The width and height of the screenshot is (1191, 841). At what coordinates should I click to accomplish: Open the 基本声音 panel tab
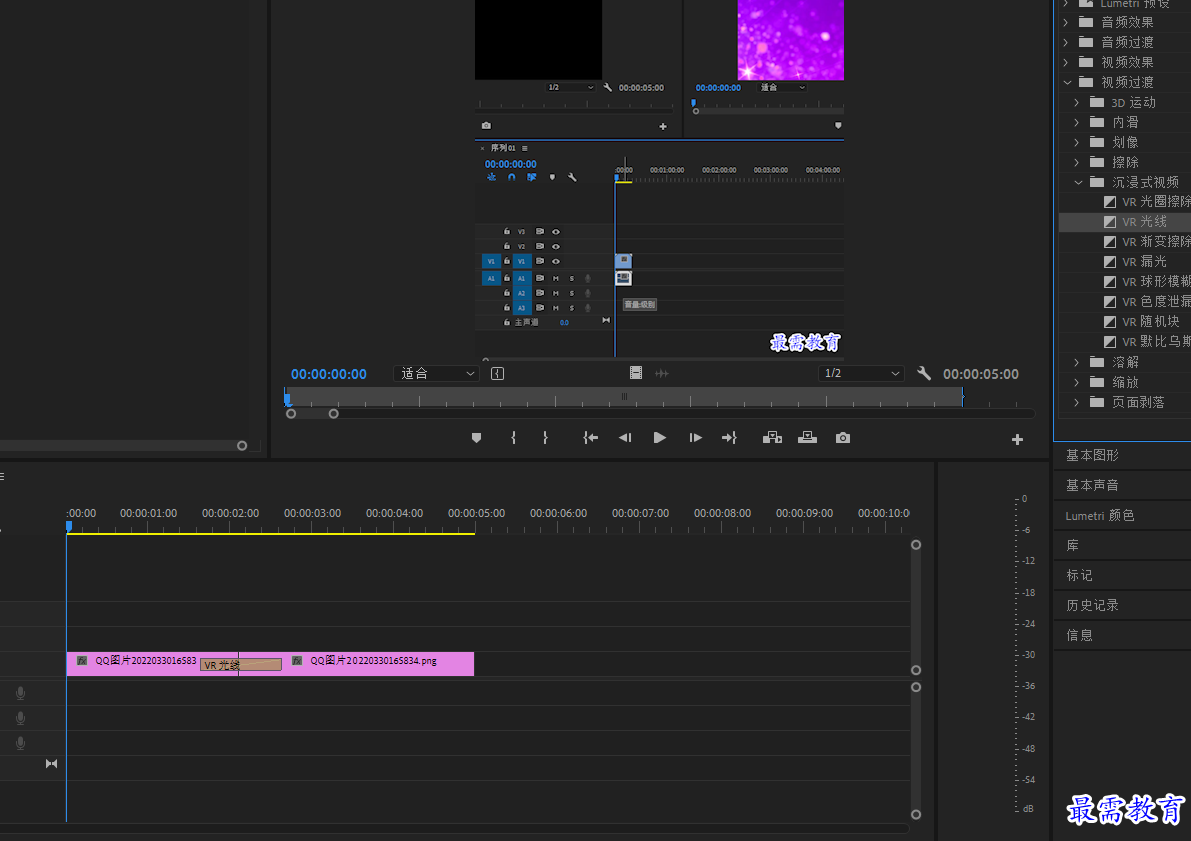[1092, 485]
